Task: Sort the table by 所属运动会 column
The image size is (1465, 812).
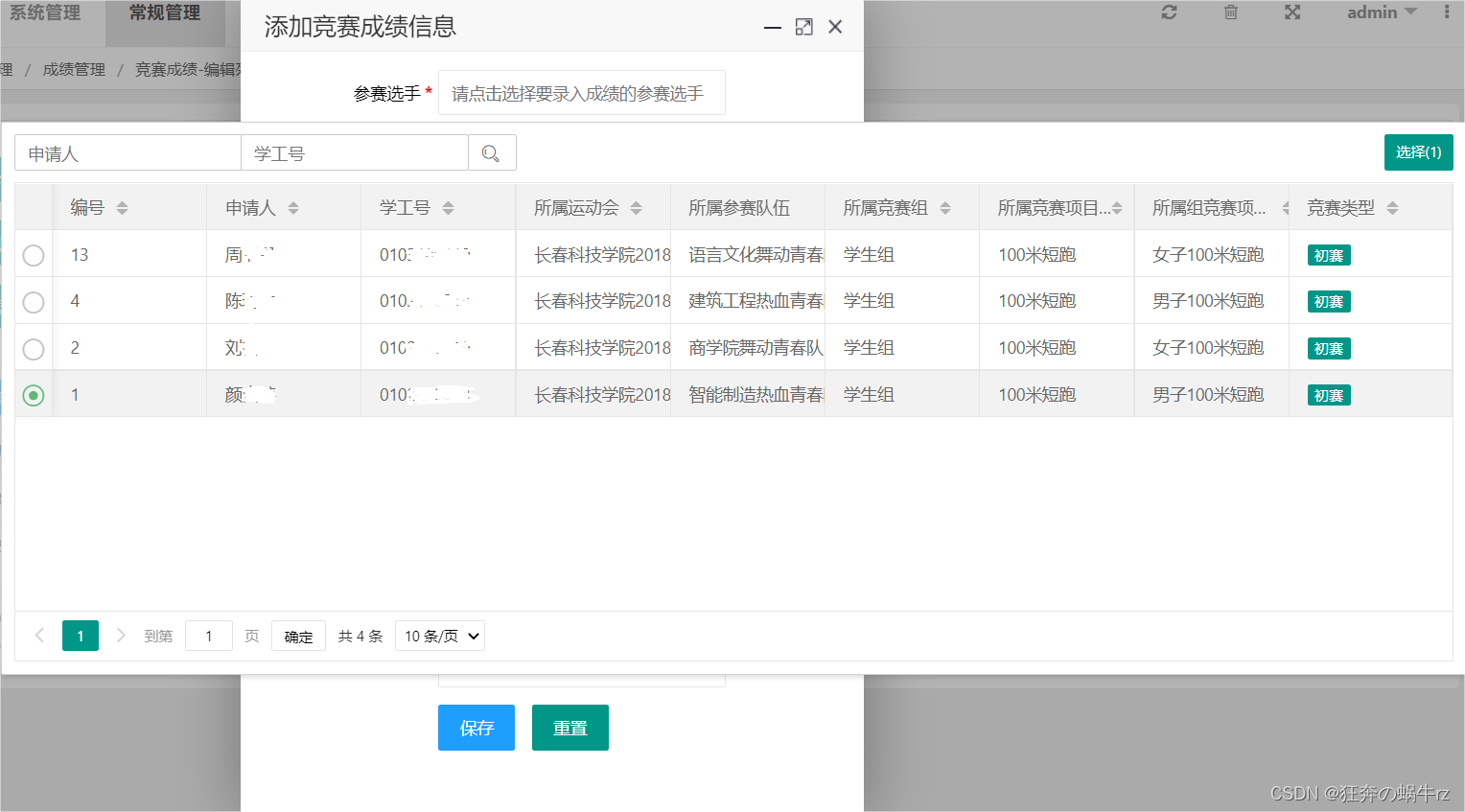Action: 636,208
